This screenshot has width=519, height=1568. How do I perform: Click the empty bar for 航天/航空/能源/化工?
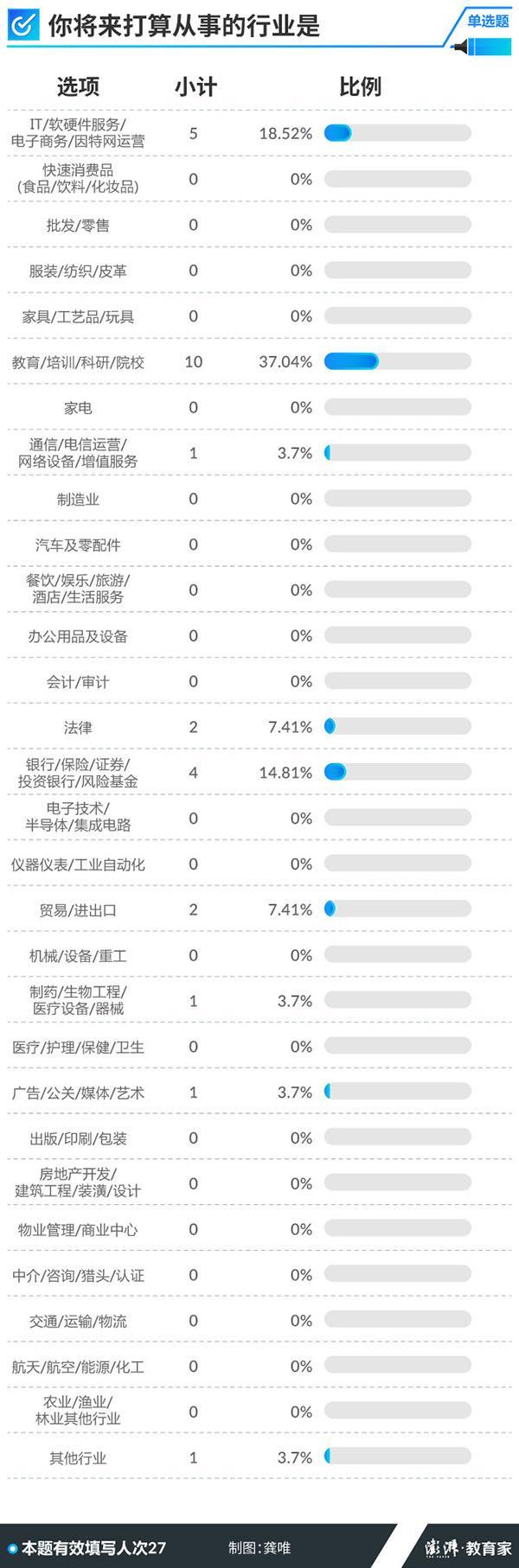click(x=398, y=1366)
